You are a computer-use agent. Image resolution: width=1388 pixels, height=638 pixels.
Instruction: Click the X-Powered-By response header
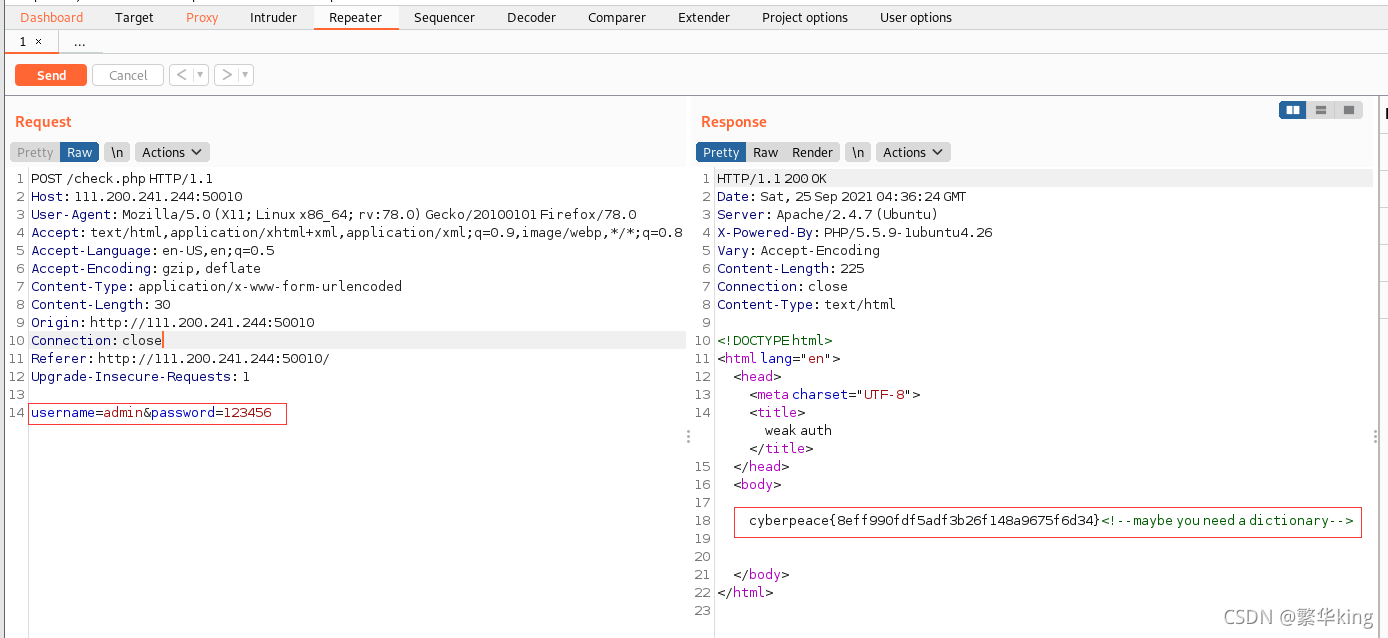point(855,232)
